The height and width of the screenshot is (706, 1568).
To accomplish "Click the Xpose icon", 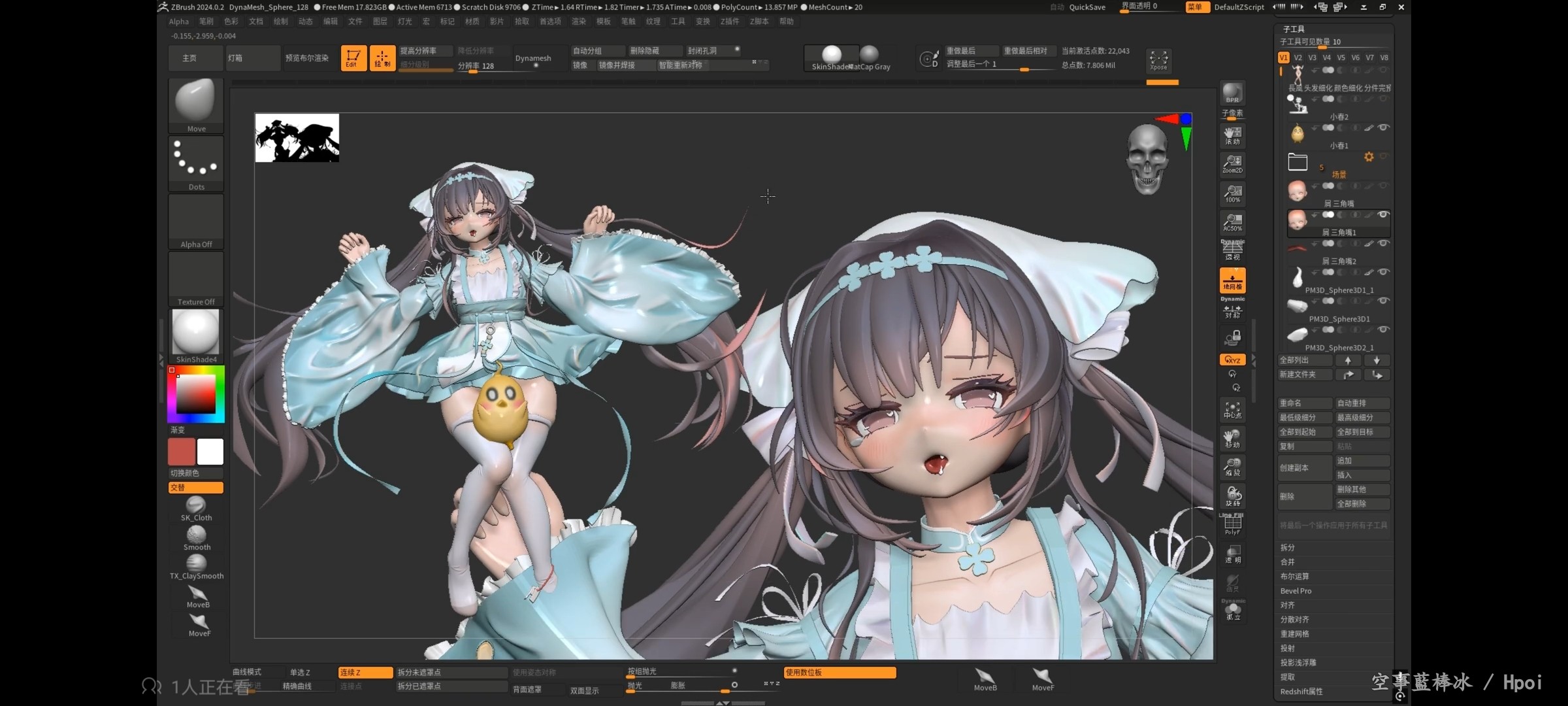I will (x=1158, y=60).
